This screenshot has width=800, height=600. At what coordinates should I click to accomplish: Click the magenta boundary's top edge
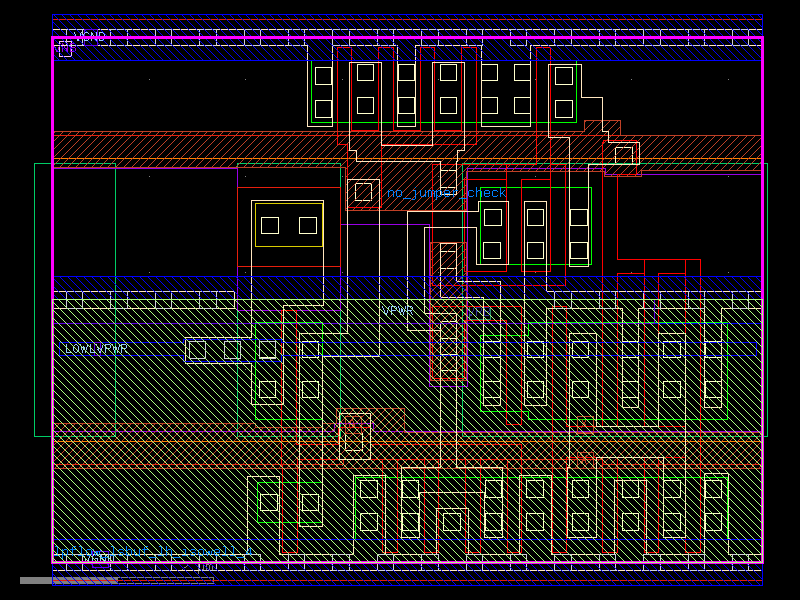(400, 37)
